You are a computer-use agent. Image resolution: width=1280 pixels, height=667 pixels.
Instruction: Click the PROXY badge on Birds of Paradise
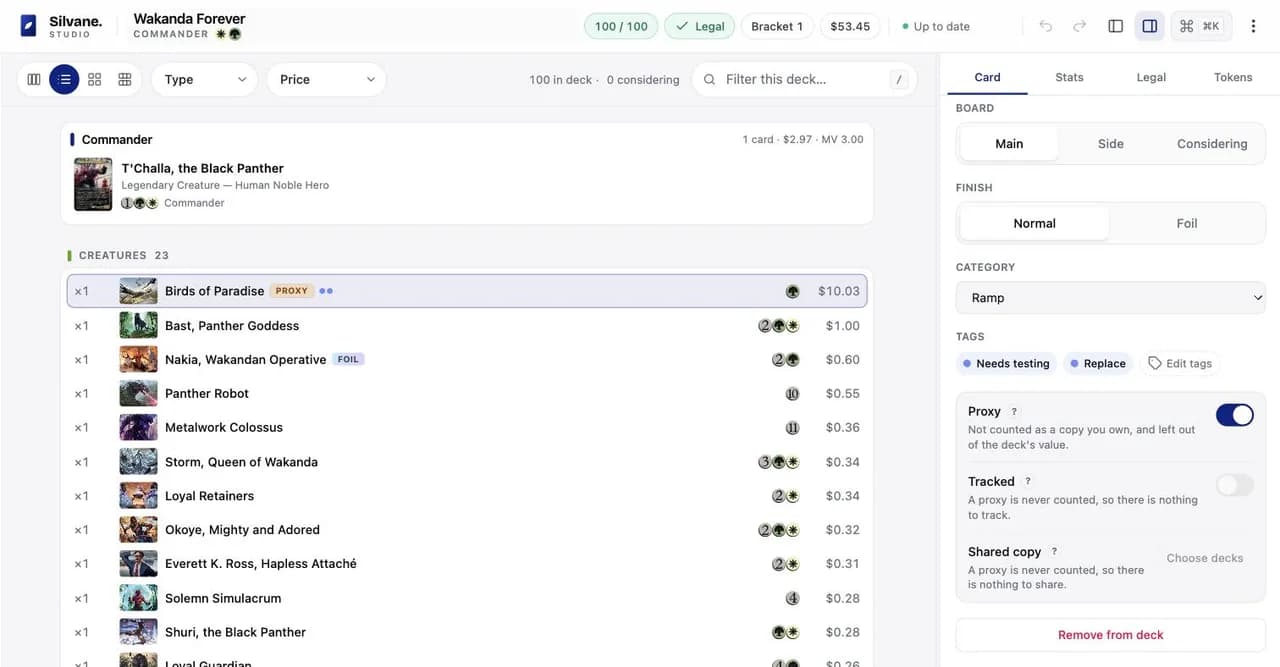pos(292,291)
